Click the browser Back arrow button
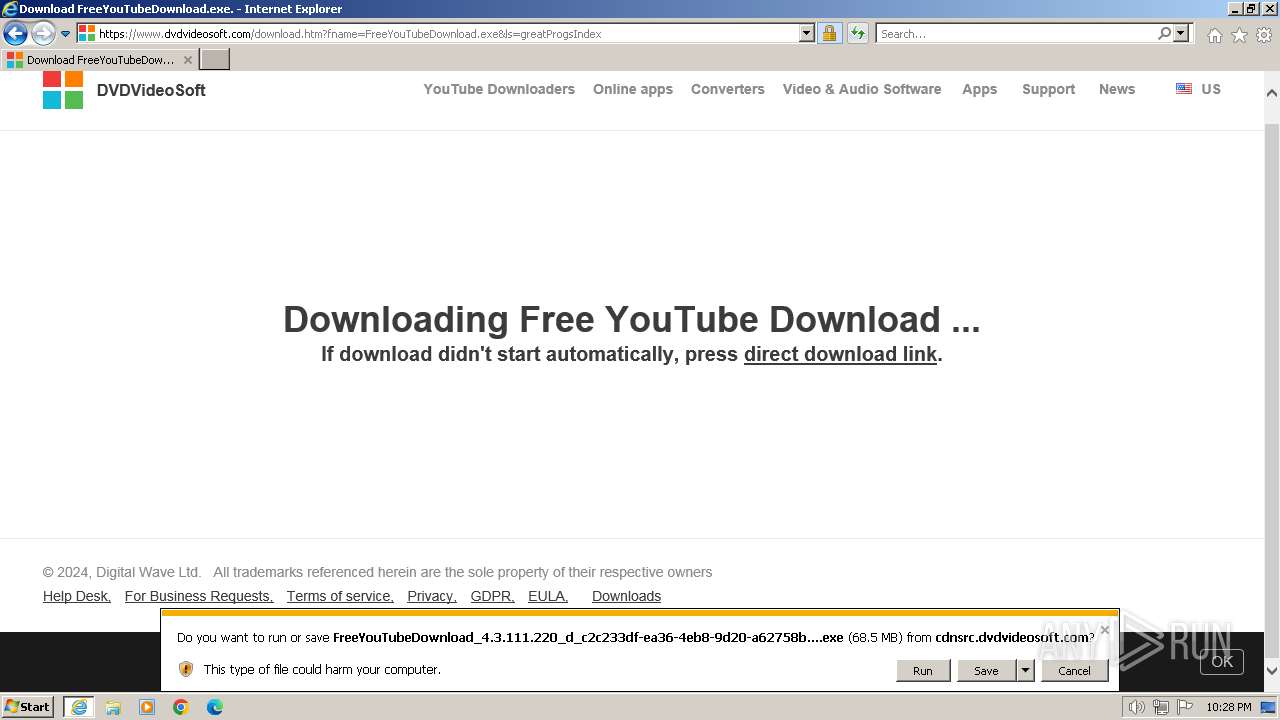Screen dimensions: 1280x720 pyautogui.click(x=15, y=33)
